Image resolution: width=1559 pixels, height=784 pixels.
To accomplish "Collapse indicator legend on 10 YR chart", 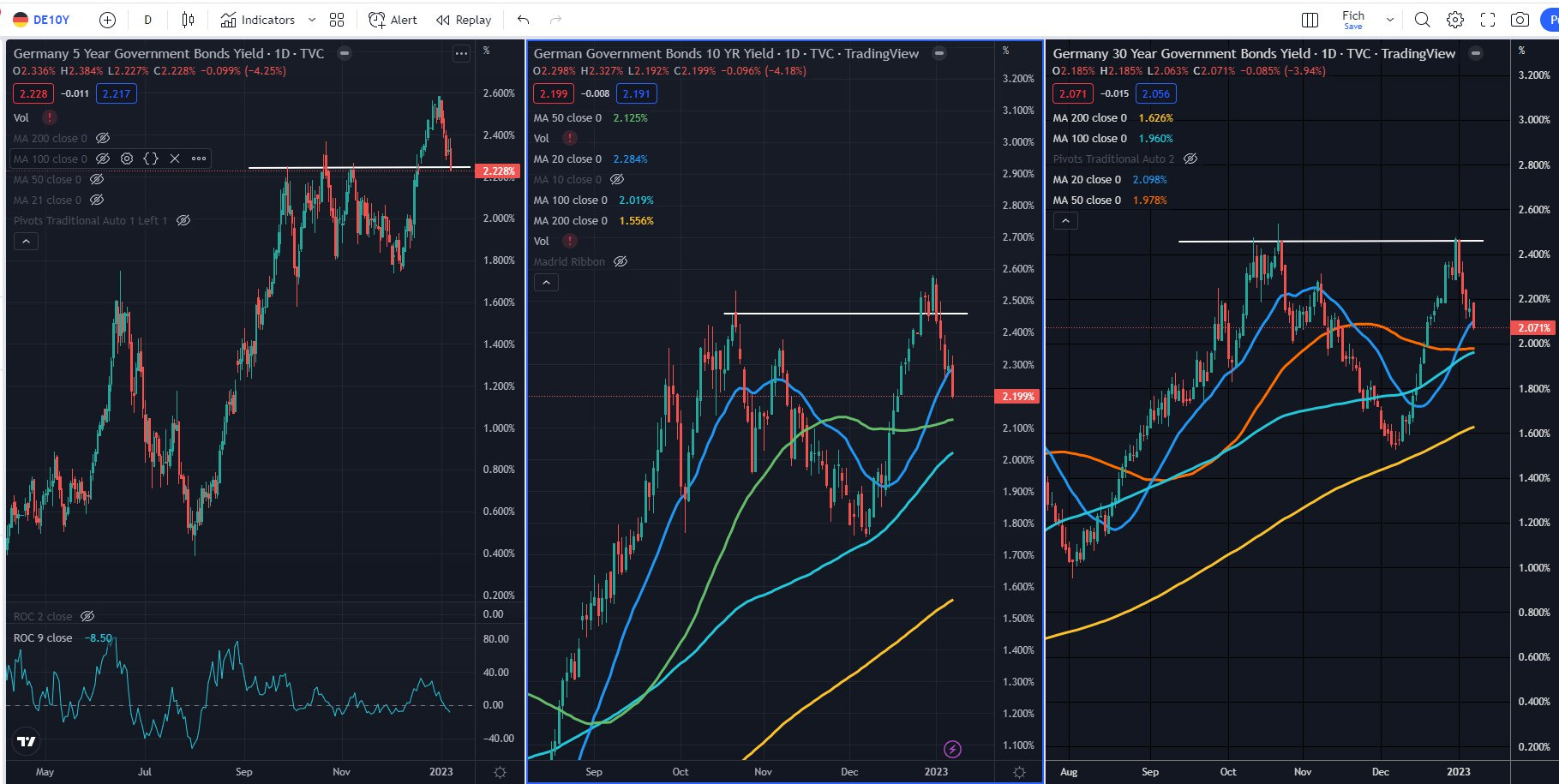I will pos(546,283).
